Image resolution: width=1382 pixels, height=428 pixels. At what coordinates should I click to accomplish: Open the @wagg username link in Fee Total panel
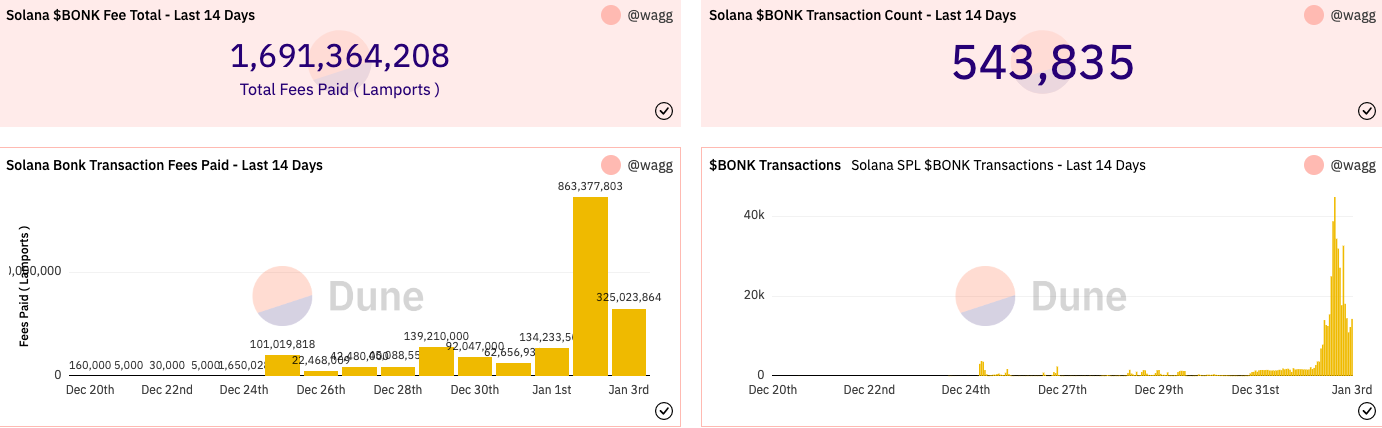click(651, 15)
